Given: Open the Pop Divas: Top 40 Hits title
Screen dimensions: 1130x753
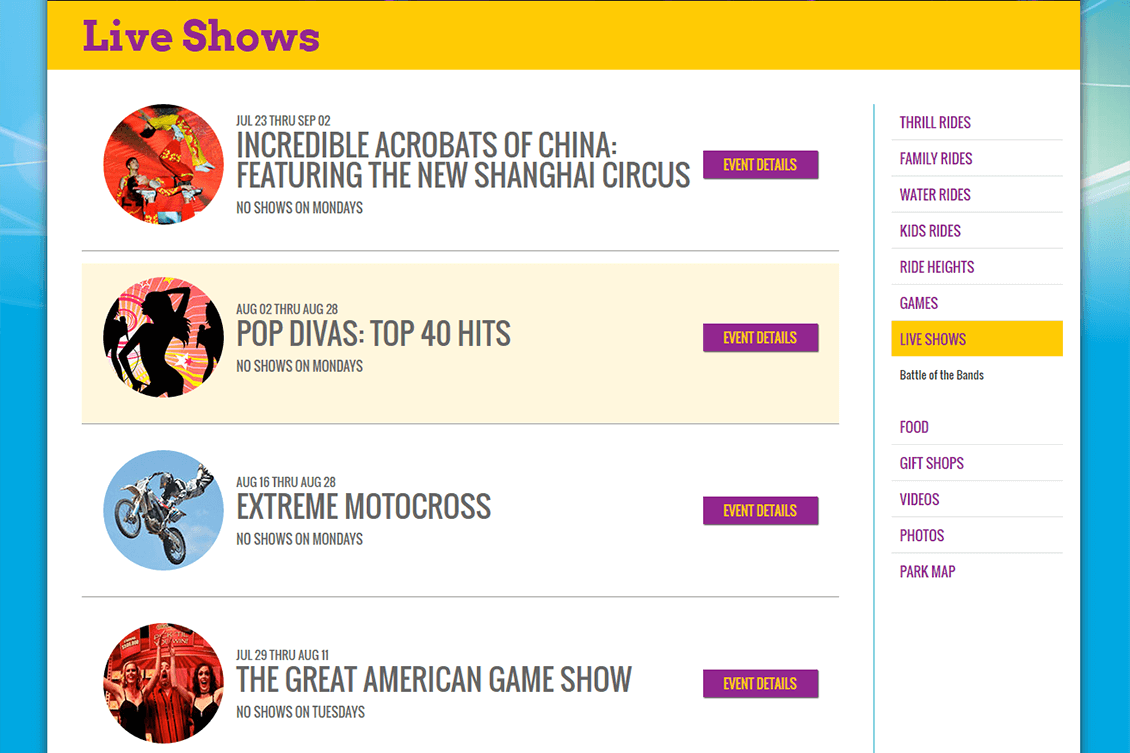Looking at the screenshot, I should pyautogui.click(x=373, y=334).
